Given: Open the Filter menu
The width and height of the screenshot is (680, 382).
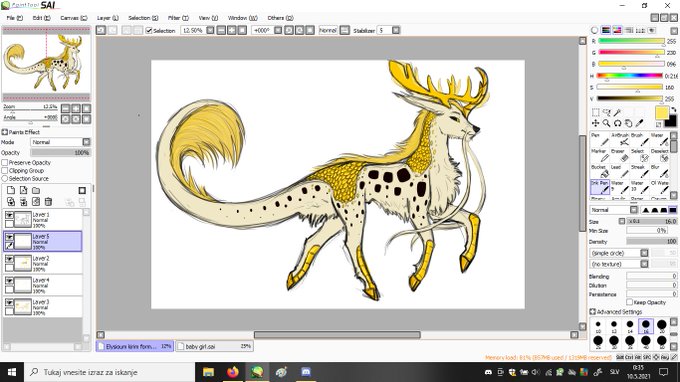Looking at the screenshot, I should (x=178, y=18).
